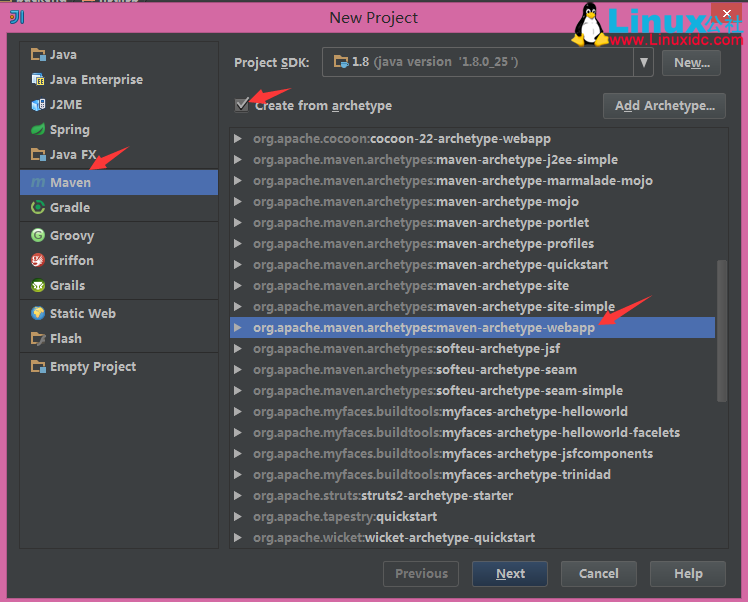Select wicket-archetype-quickstart row
Image resolution: width=748 pixels, height=602 pixels.
pos(472,538)
